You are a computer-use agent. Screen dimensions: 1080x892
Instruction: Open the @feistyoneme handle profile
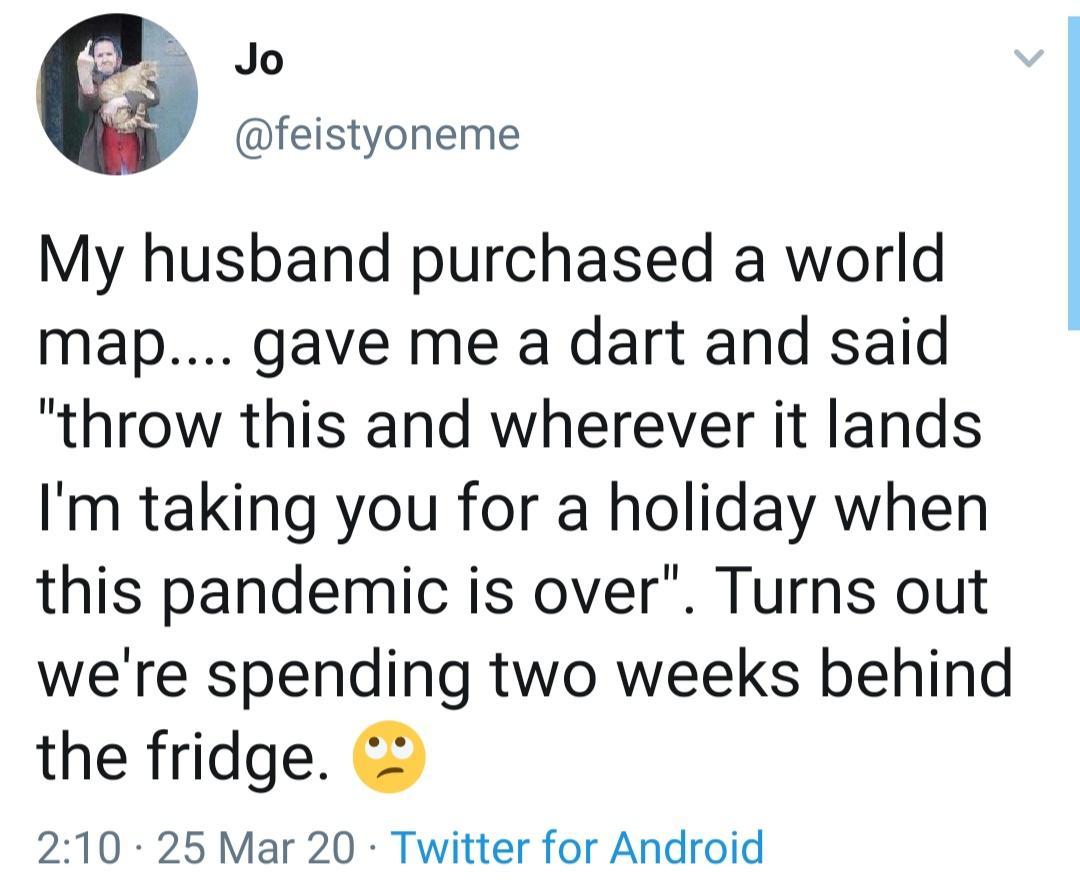[376, 134]
